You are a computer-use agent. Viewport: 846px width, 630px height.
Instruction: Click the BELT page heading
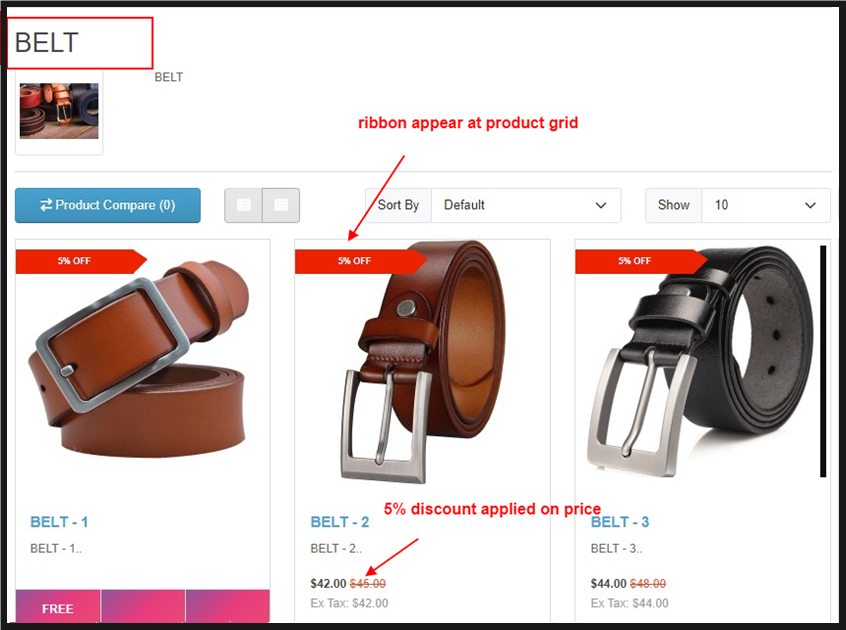tap(47, 43)
